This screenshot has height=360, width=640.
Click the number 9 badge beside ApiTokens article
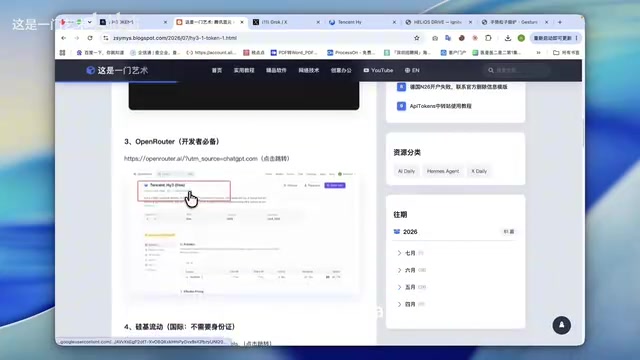click(x=401, y=106)
